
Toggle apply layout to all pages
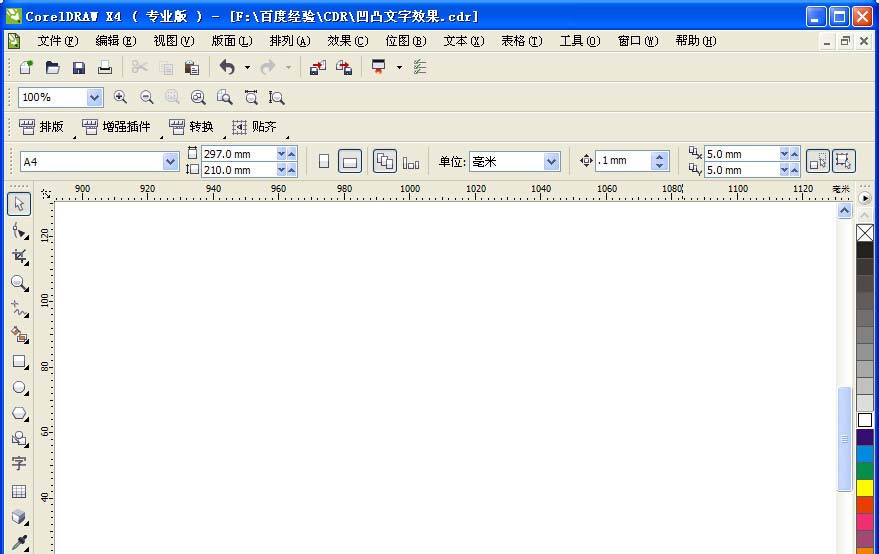(x=385, y=162)
